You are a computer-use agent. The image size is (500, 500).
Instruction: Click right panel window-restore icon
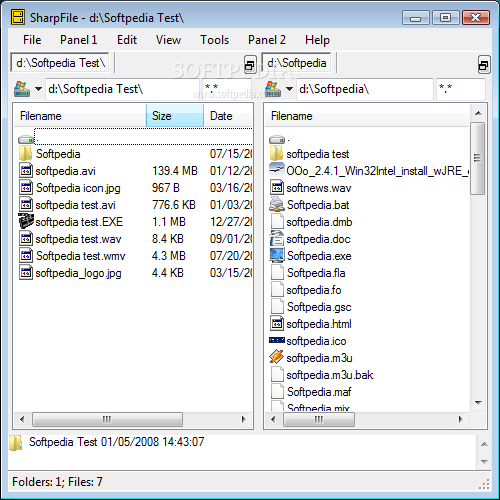[484, 65]
